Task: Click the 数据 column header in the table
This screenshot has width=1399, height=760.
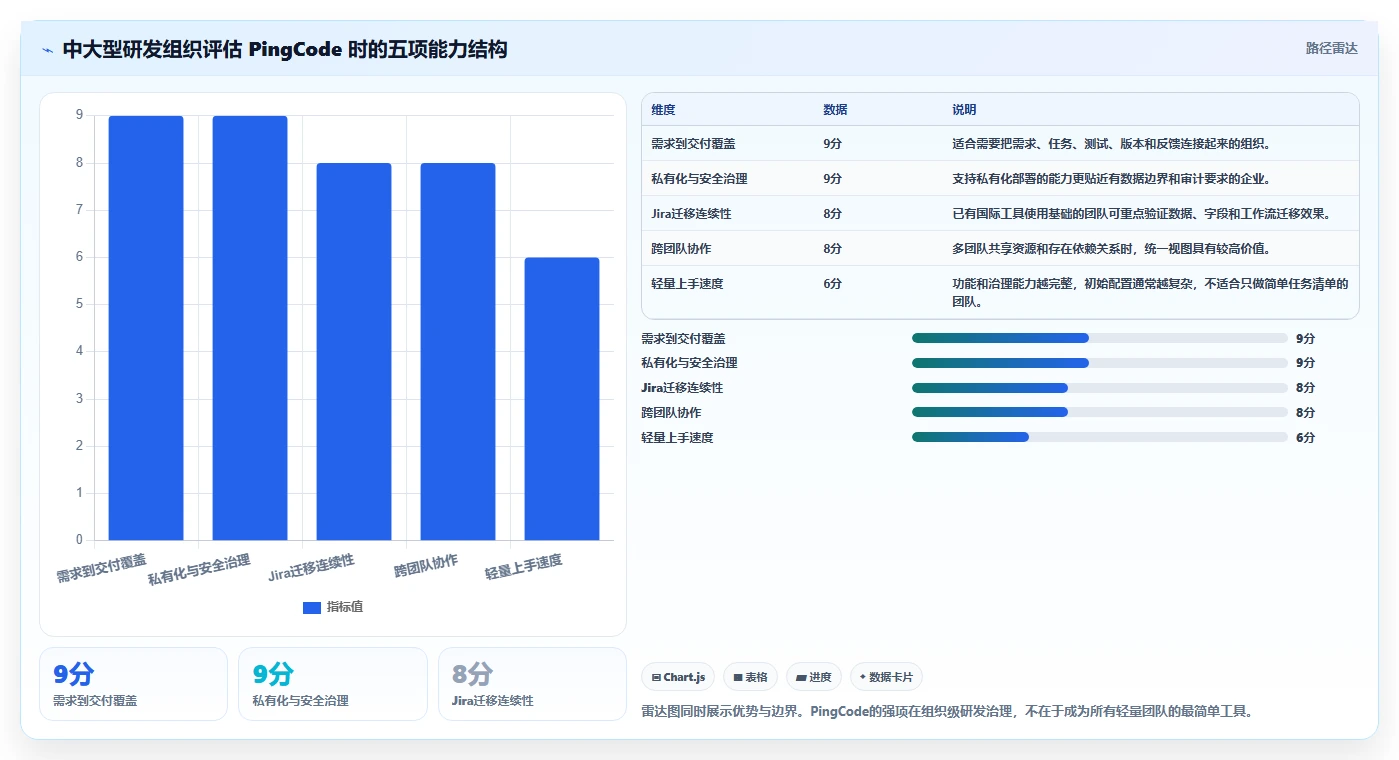Action: [x=835, y=110]
